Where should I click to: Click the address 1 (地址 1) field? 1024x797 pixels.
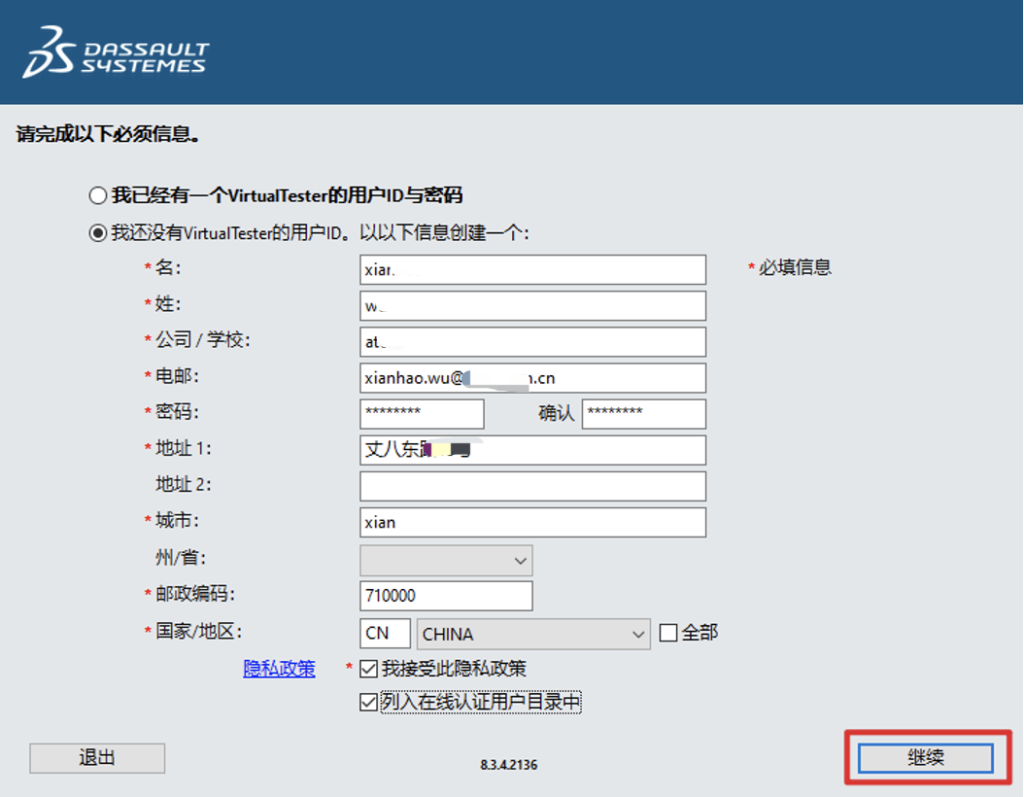coord(532,449)
